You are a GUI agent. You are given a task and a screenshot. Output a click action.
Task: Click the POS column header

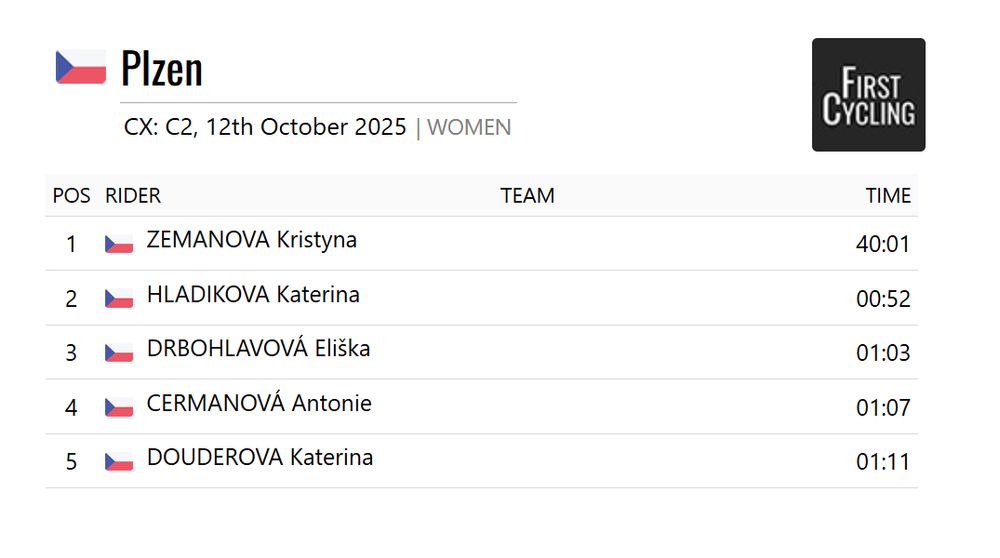tap(71, 196)
